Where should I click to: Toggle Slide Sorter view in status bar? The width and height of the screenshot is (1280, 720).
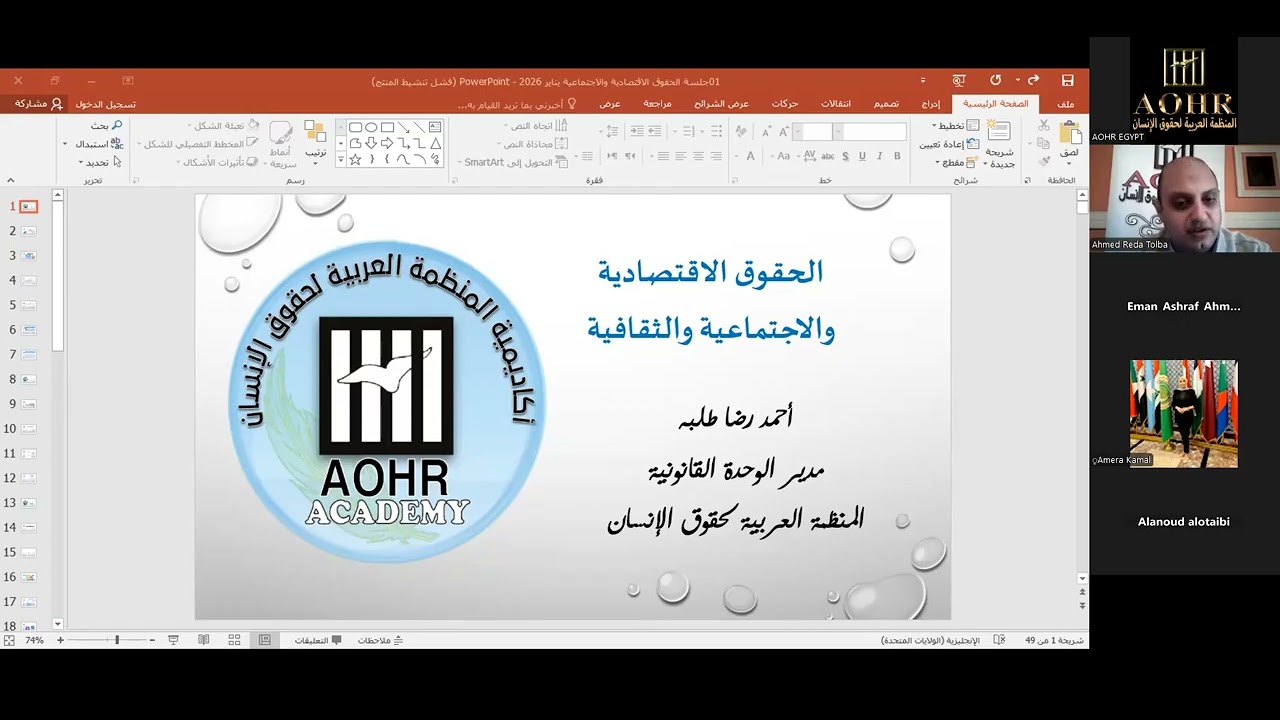pos(234,640)
